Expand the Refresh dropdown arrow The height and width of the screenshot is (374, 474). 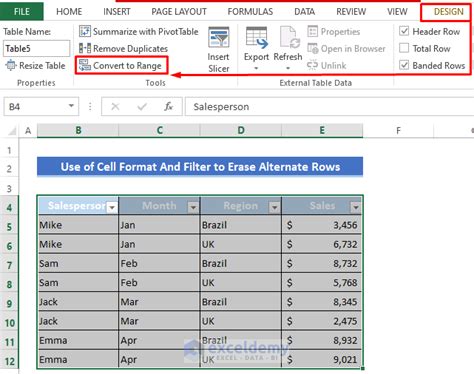288,68
